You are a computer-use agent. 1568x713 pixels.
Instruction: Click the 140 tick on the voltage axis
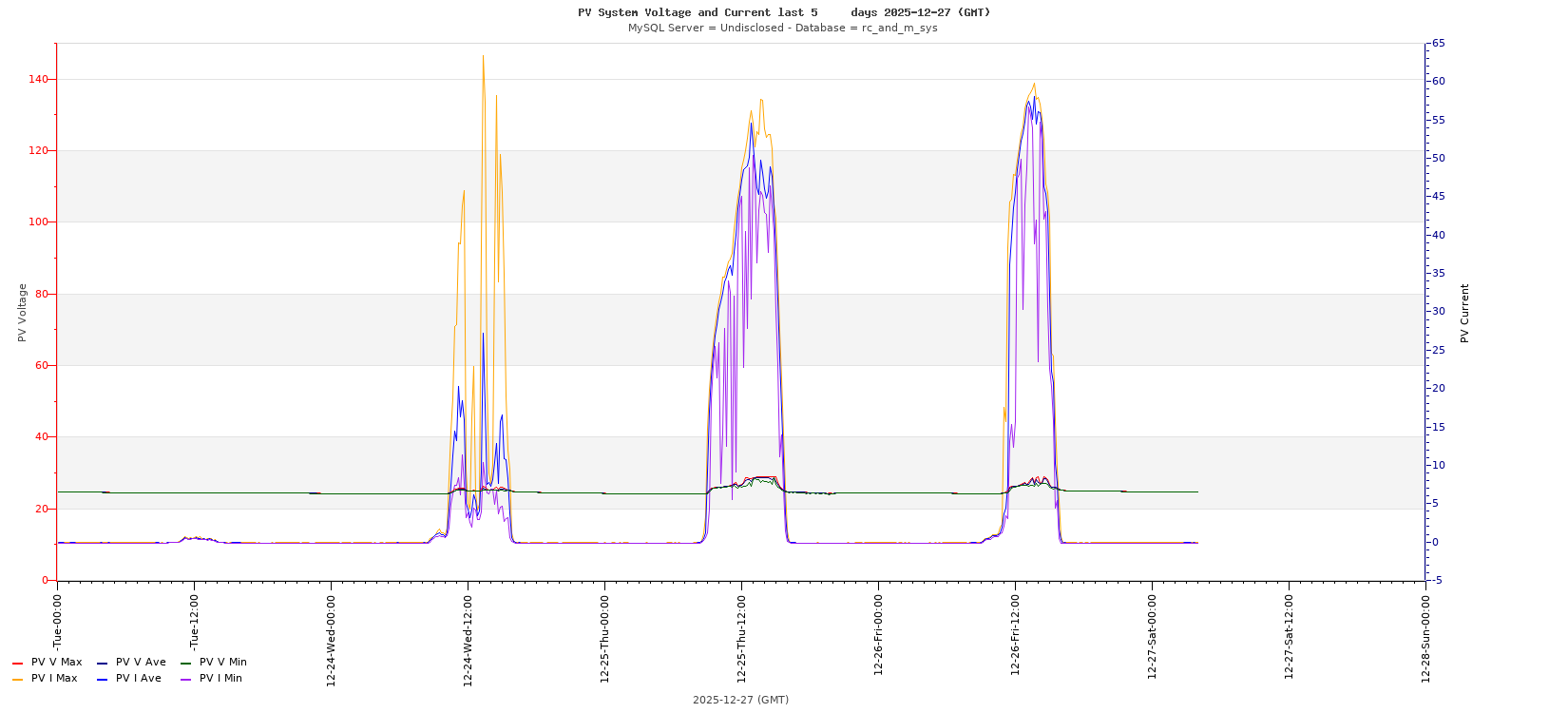click(39, 79)
